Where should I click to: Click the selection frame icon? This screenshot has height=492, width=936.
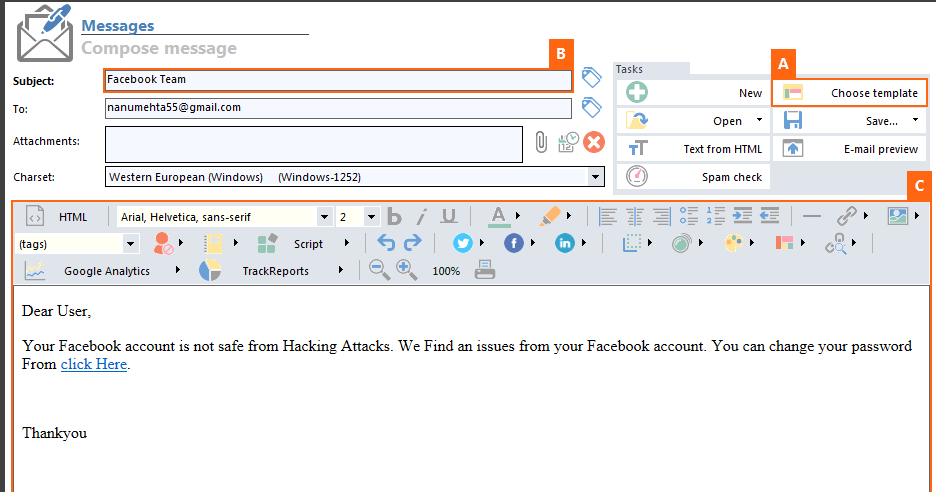tap(632, 243)
